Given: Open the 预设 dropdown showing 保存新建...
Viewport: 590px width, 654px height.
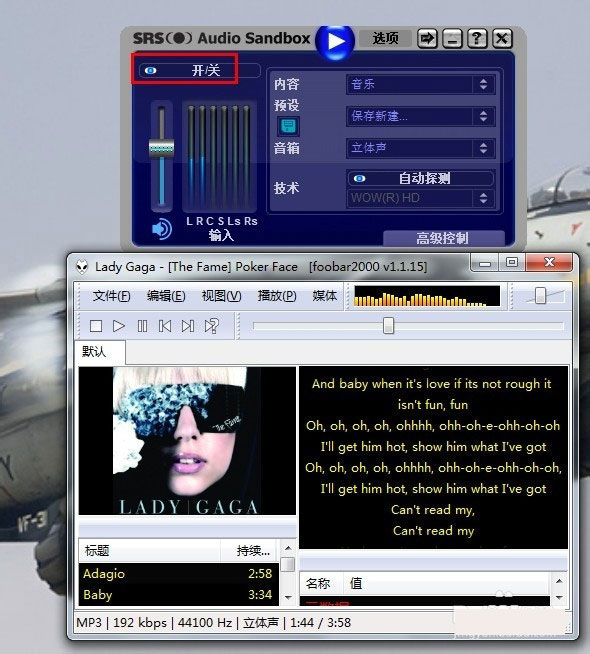Looking at the screenshot, I should tap(421, 116).
